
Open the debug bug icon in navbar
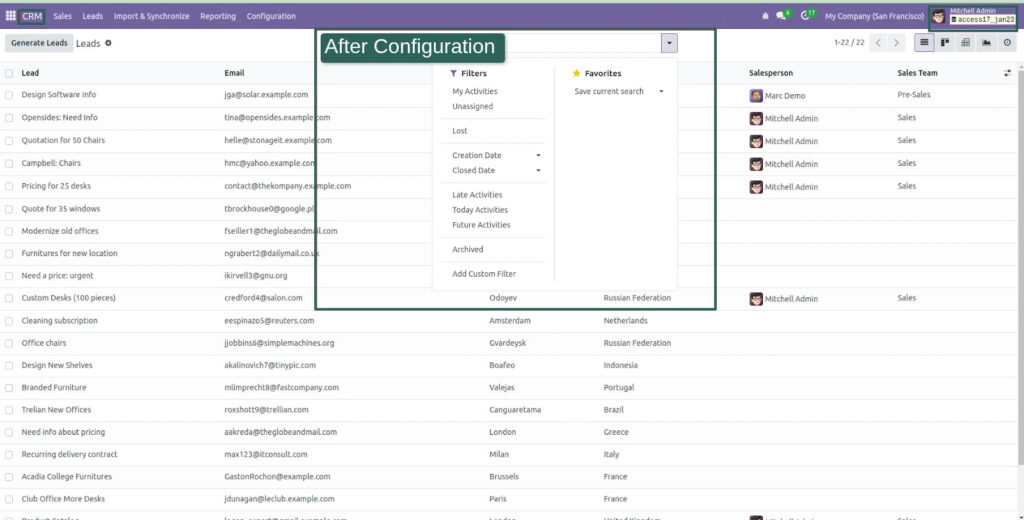point(765,16)
